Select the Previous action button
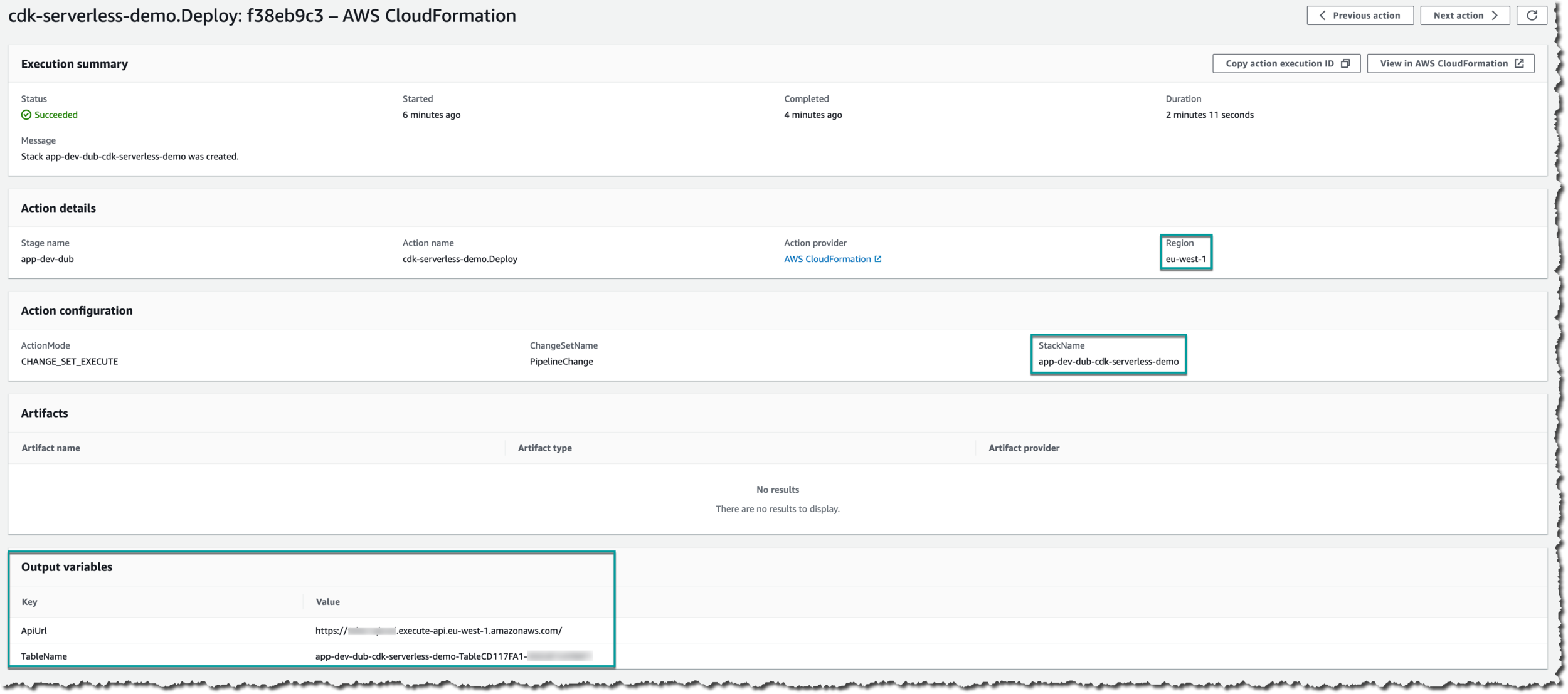This screenshot has width=1568, height=694. [1360, 15]
